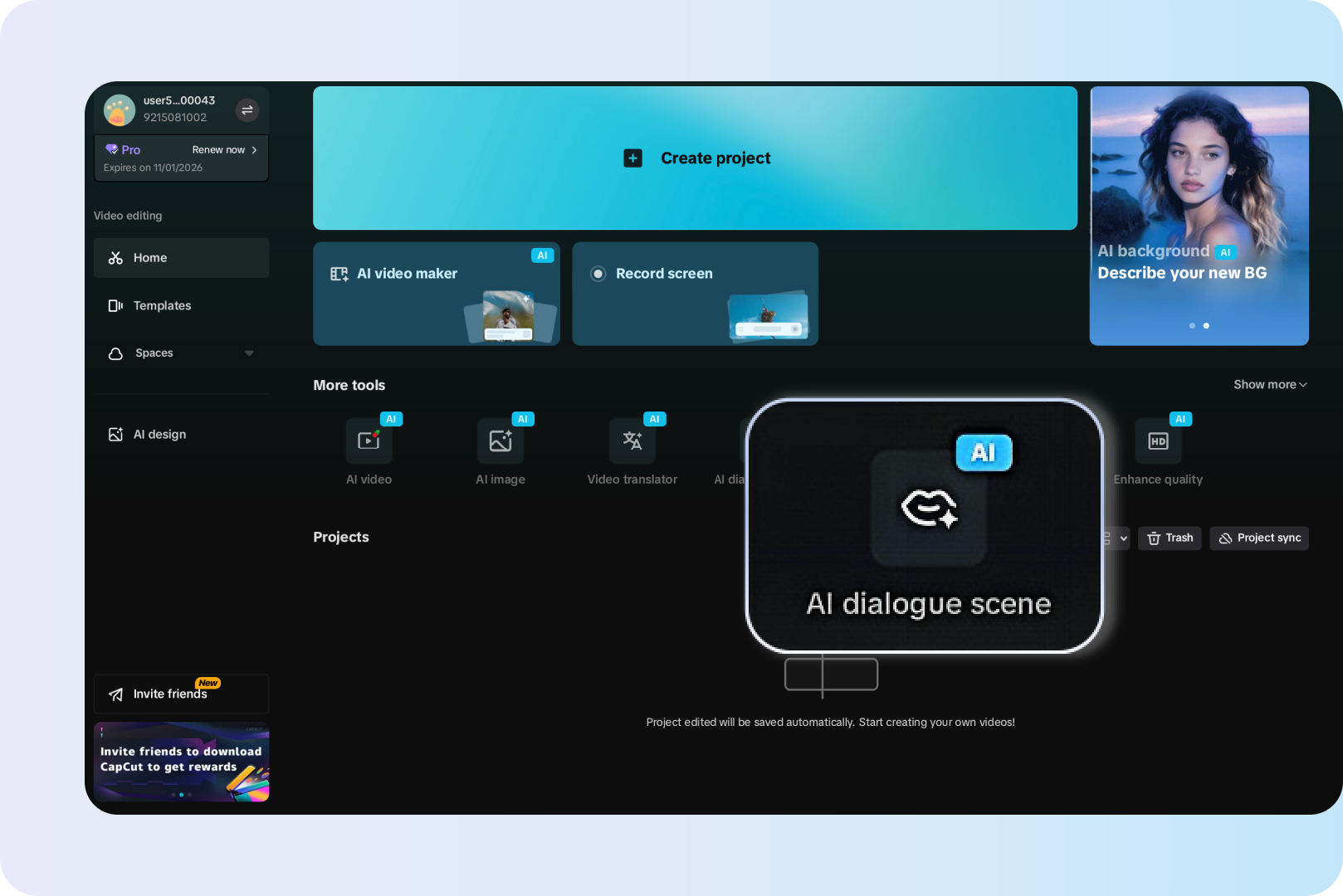Open the AI video maker card

coord(436,293)
